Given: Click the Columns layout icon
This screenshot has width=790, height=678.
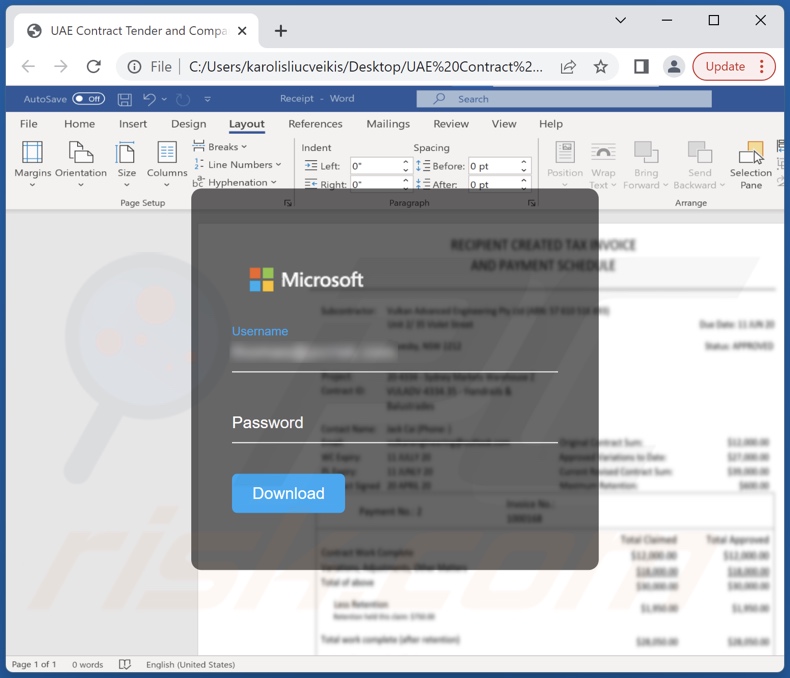Looking at the screenshot, I should [167, 153].
